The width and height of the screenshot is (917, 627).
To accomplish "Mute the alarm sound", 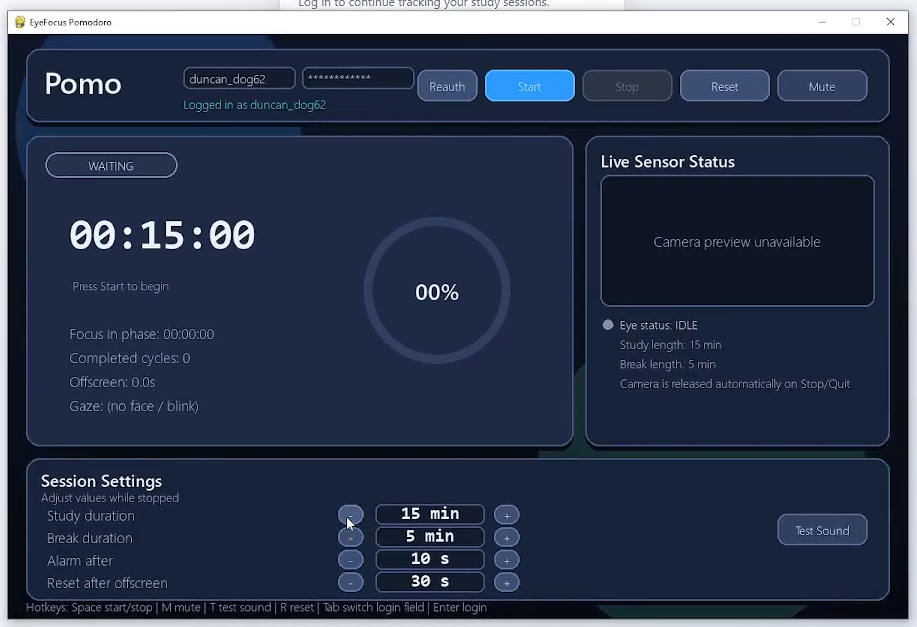I will (x=822, y=86).
